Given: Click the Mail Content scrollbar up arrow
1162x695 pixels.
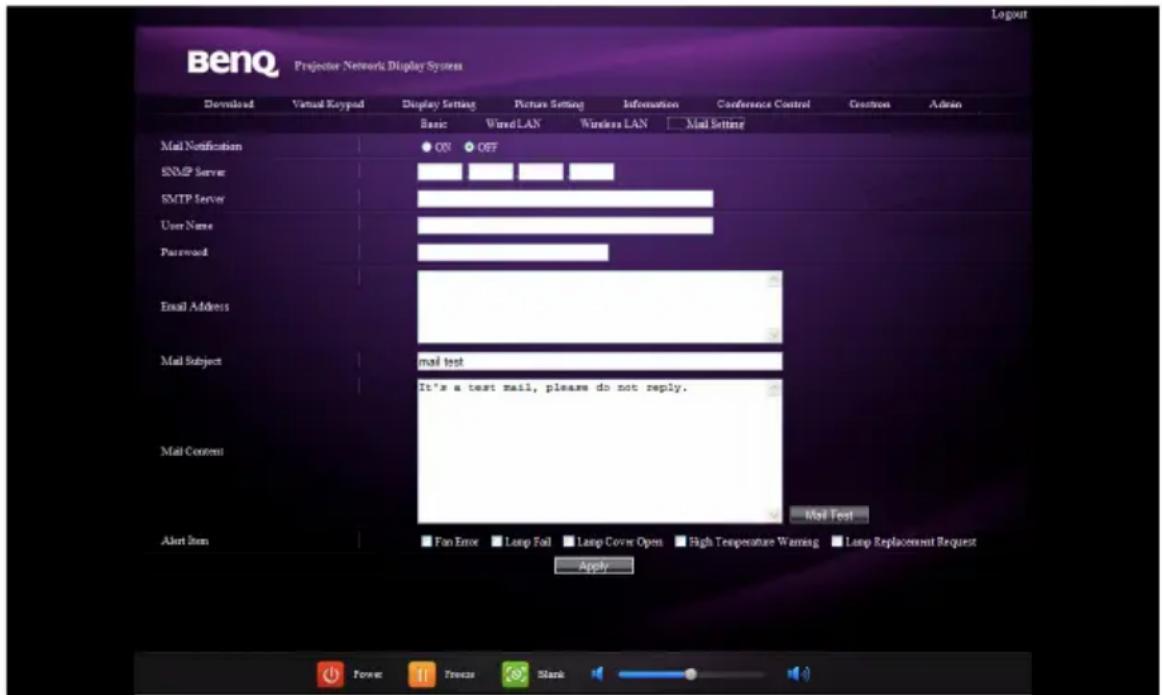Looking at the screenshot, I should 774,388.
